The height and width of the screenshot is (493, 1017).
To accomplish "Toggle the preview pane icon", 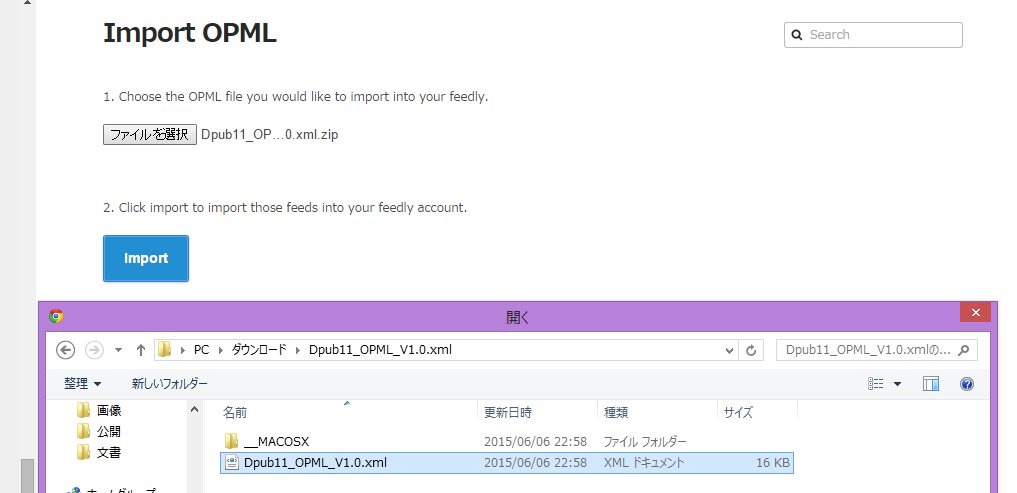I will click(x=931, y=384).
